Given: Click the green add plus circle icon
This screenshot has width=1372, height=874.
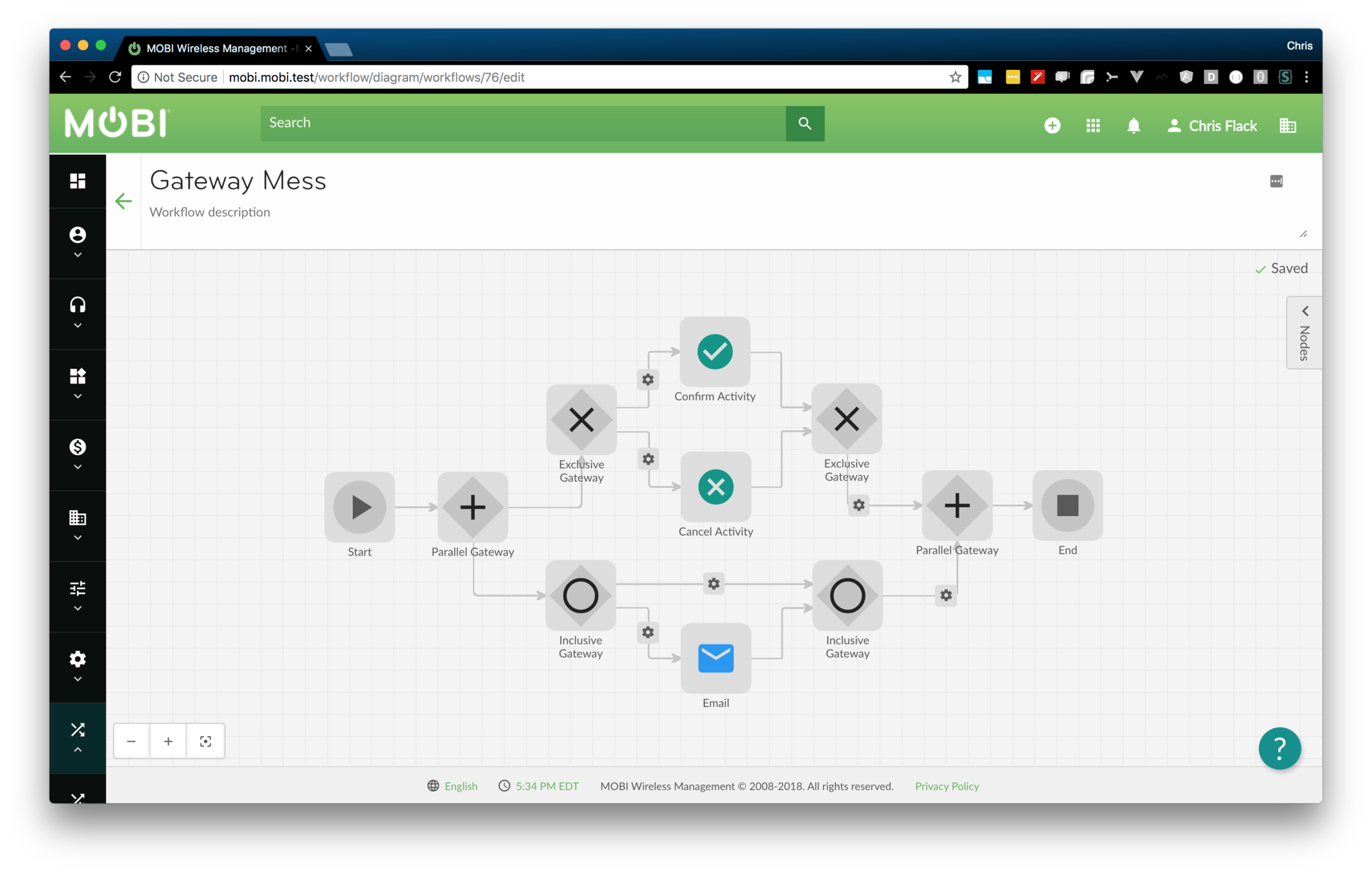Looking at the screenshot, I should pyautogui.click(x=1052, y=126).
